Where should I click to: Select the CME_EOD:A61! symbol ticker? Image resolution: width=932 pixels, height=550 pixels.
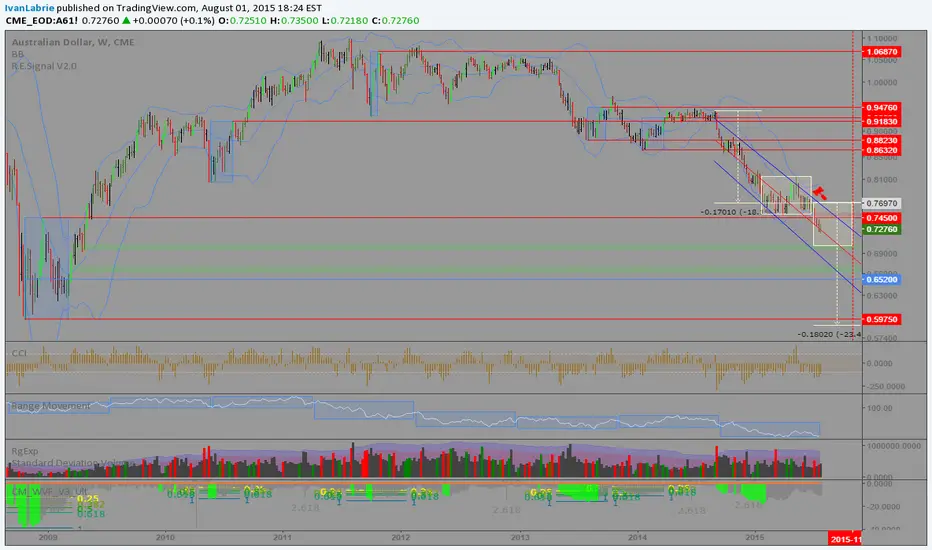(42, 20)
